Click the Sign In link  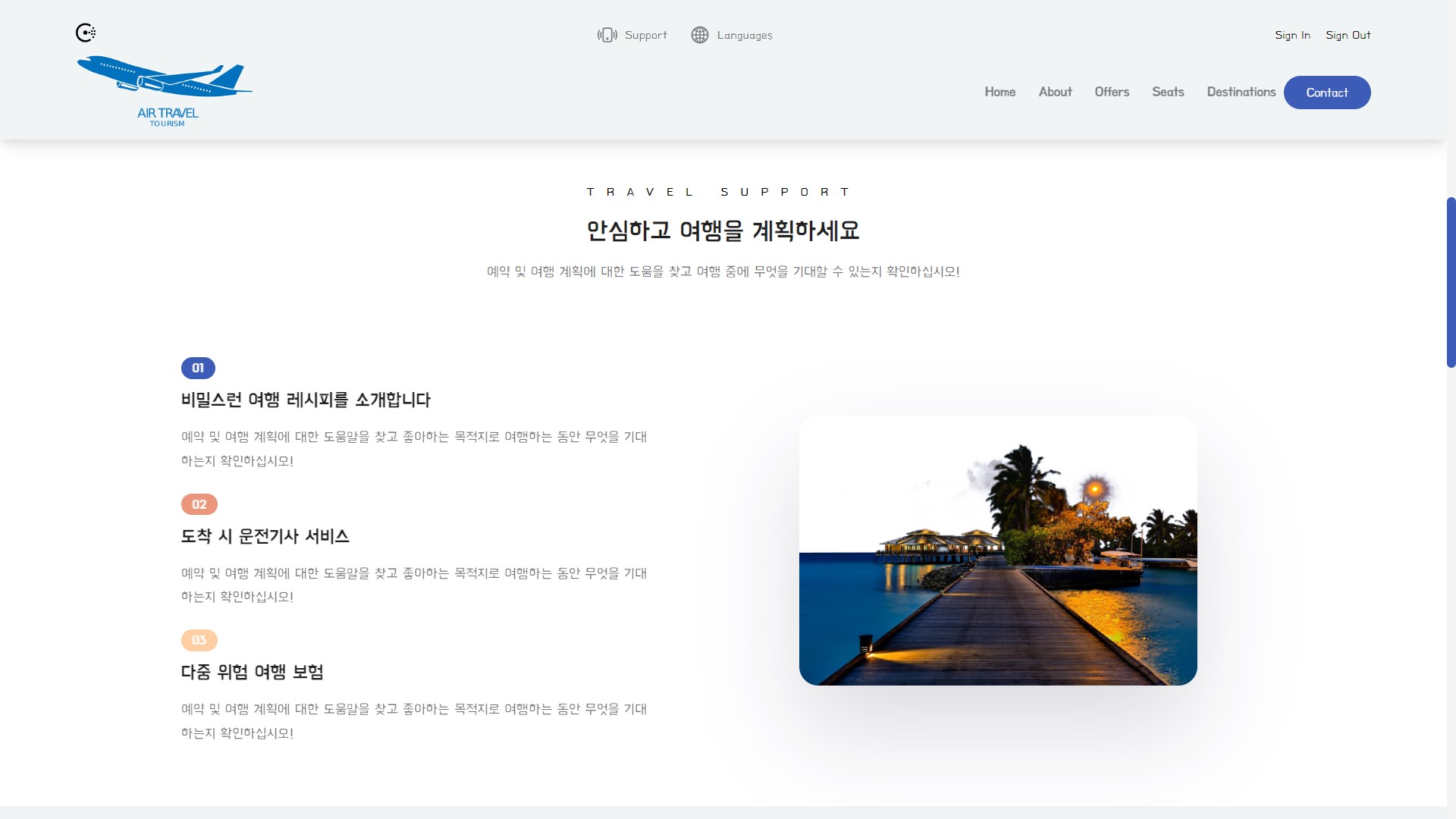point(1292,35)
